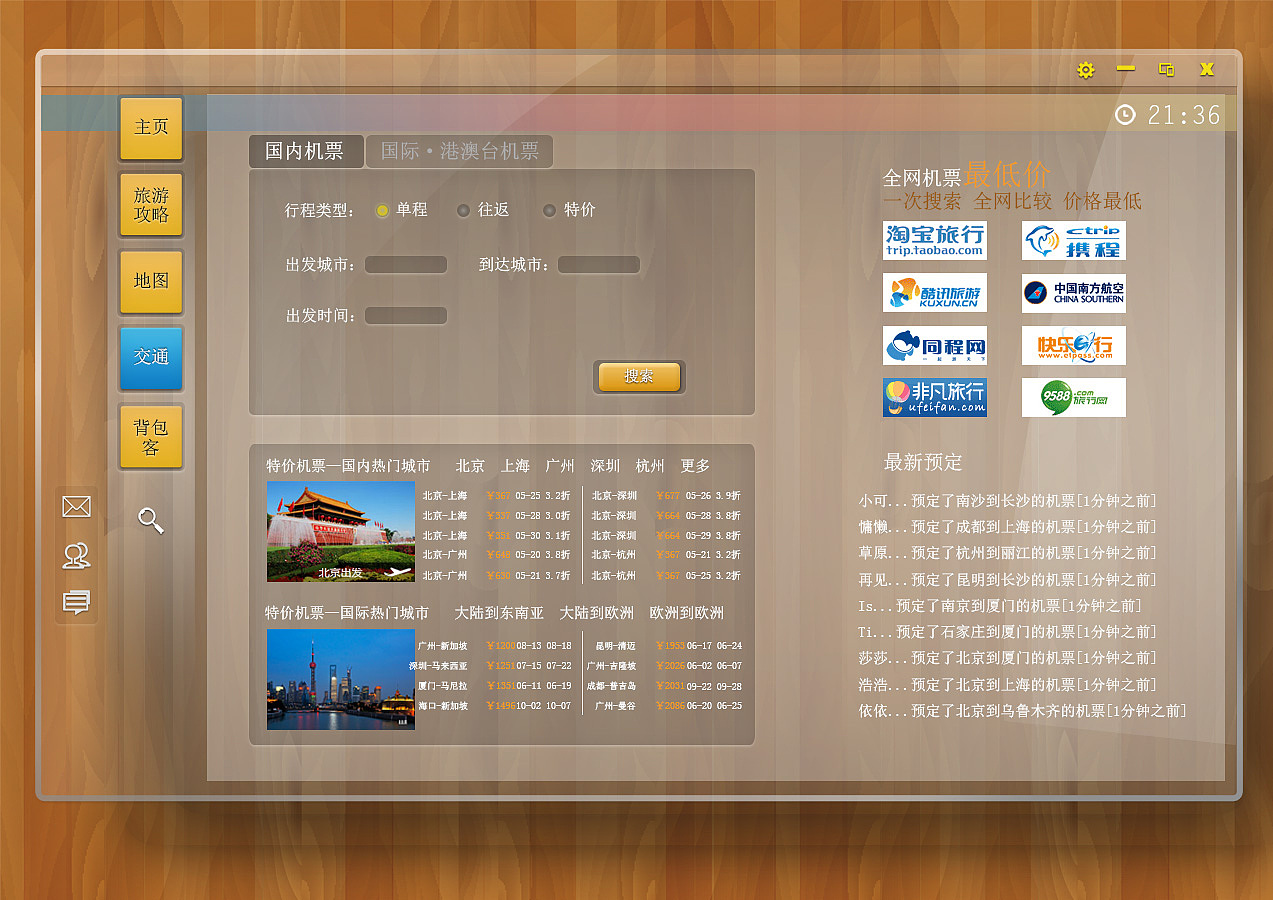Open the 海口-新加坡 ¥1496 fare

pyautogui.click(x=495, y=706)
